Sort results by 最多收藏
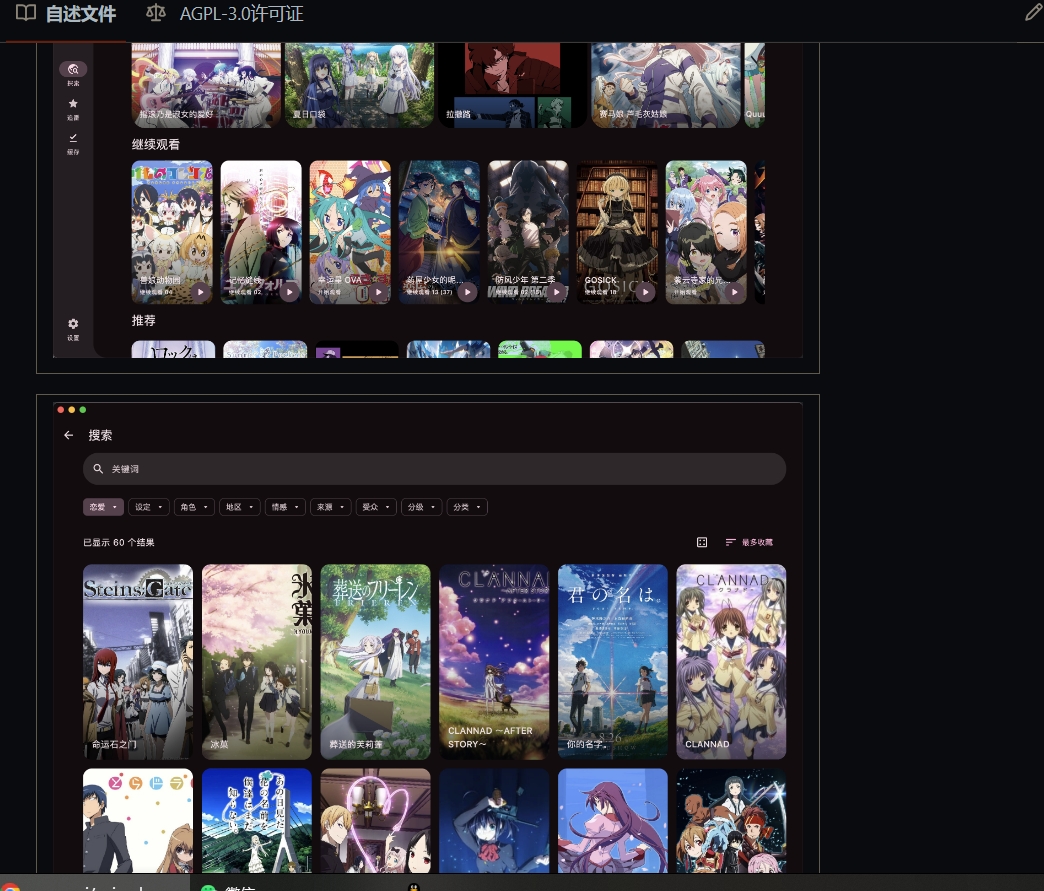Viewport: 1044px width, 891px height. (x=756, y=542)
